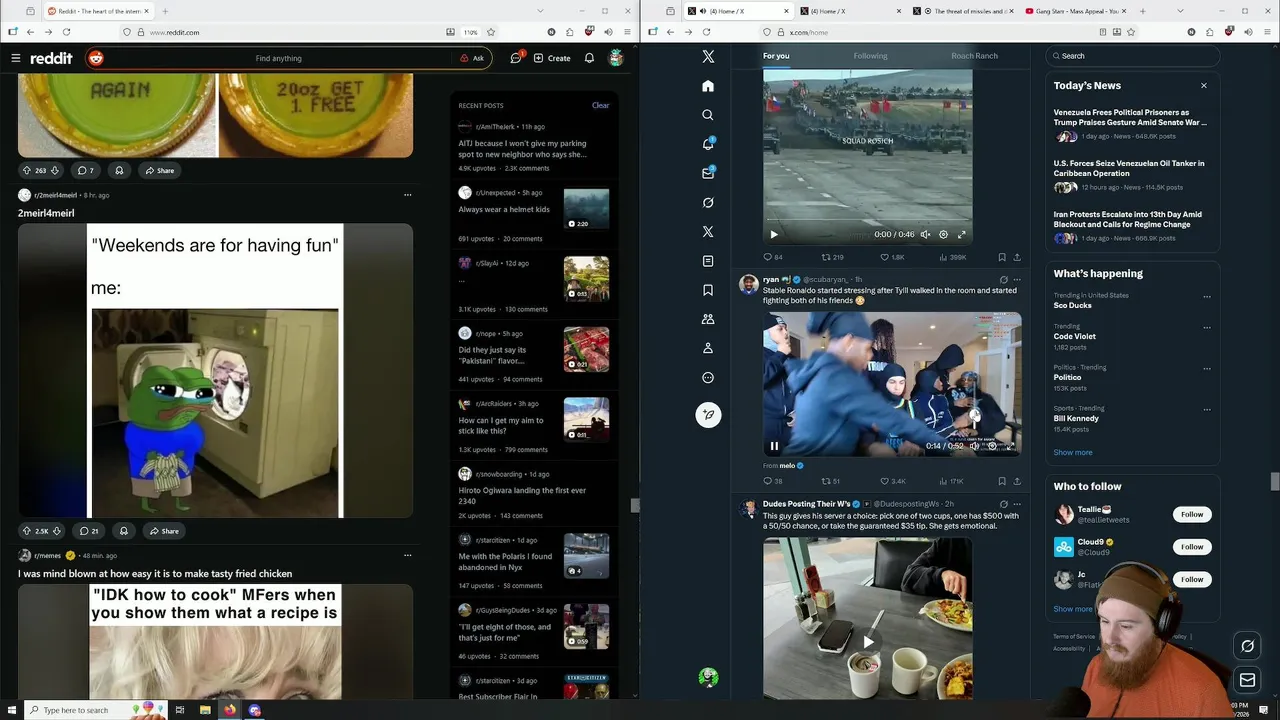Image resolution: width=1280 pixels, height=720 pixels.
Task: Open the Reddit user avatar menu
Action: (x=616, y=58)
